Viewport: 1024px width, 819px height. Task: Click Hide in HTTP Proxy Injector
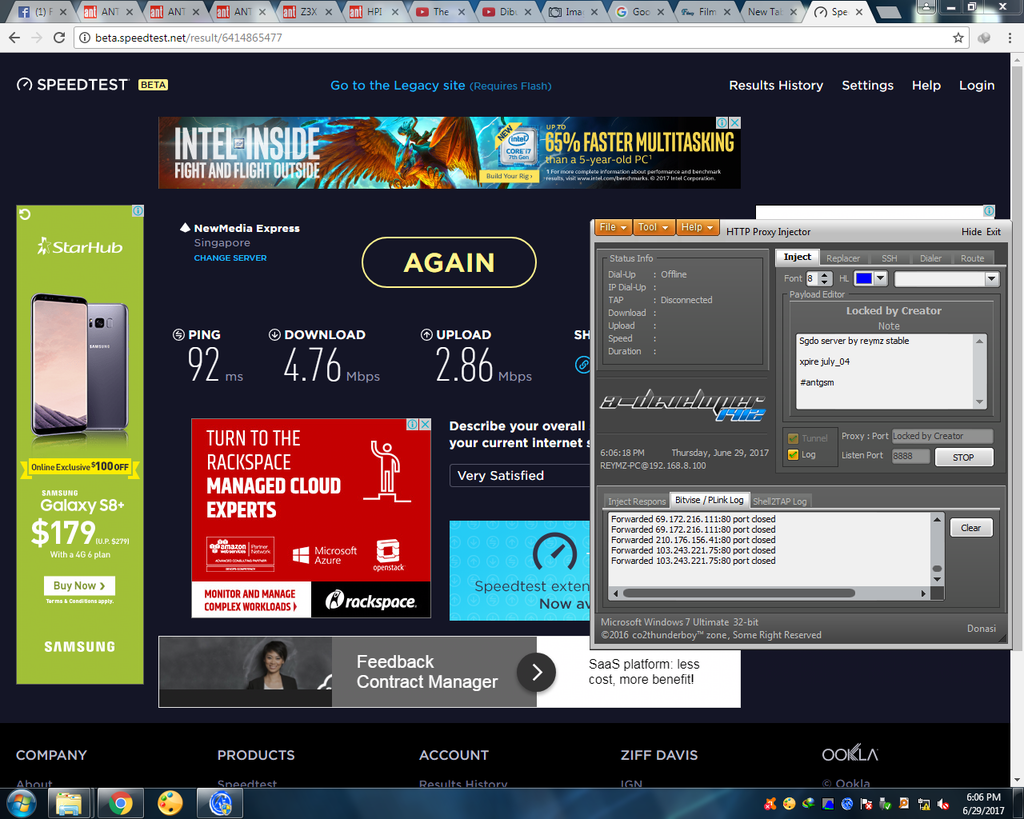click(971, 232)
